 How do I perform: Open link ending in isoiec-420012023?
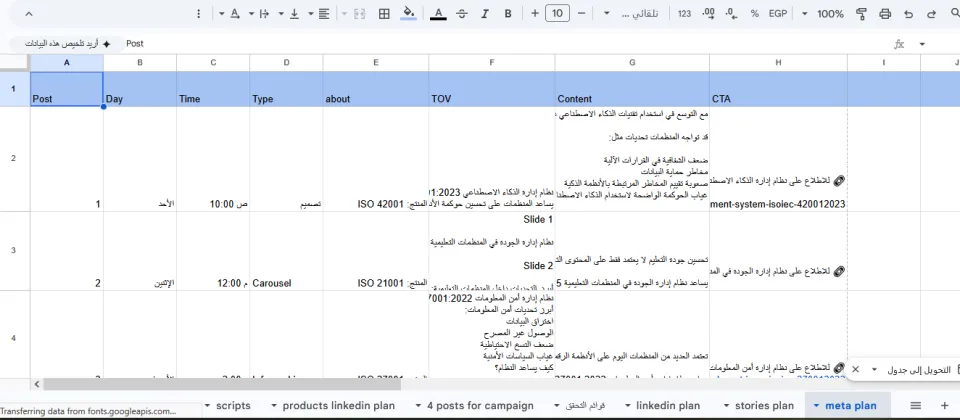click(x=778, y=204)
